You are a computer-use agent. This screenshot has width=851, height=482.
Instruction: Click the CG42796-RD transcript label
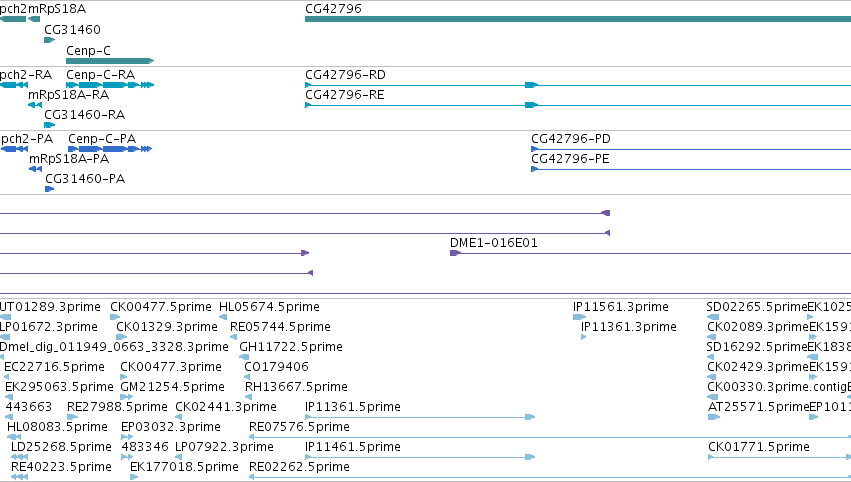(x=345, y=75)
